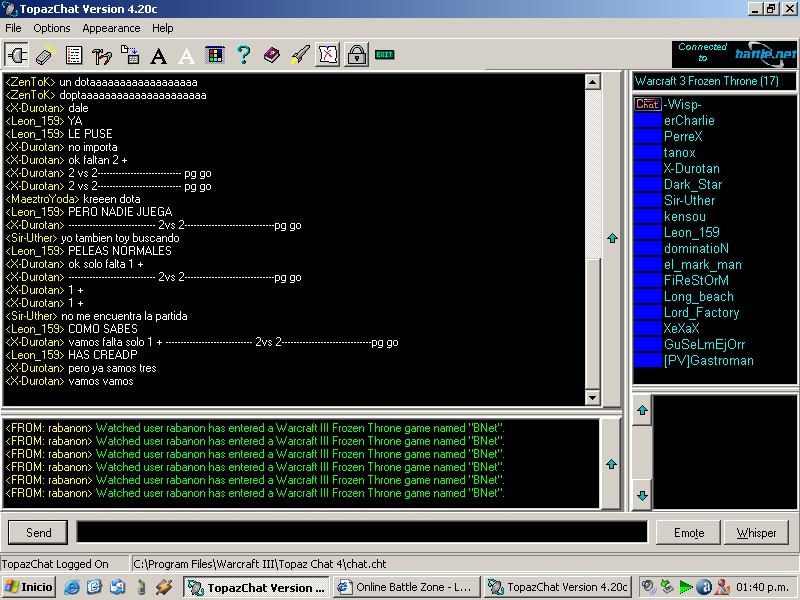Click the Whisper button

[756, 533]
